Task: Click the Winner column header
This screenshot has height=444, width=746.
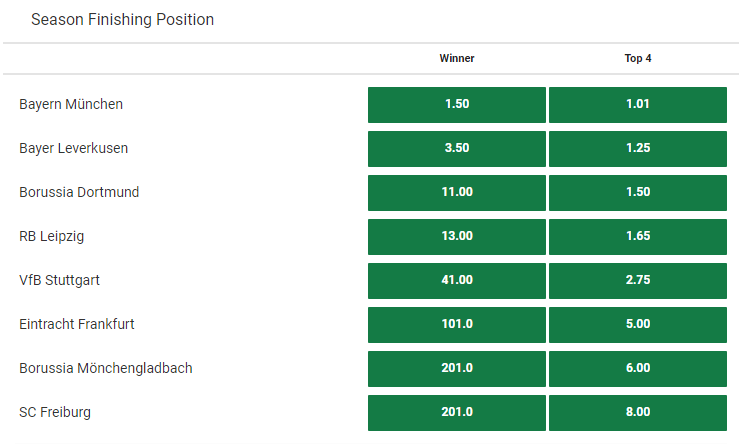Action: (x=457, y=58)
